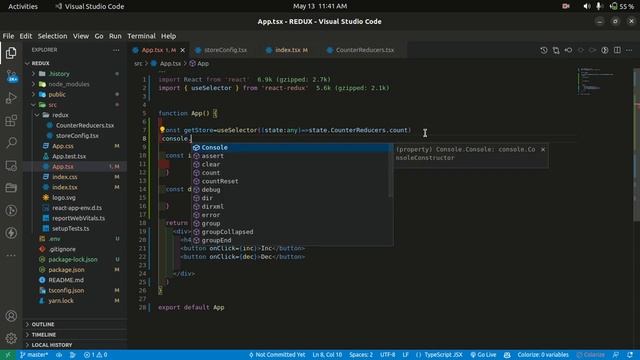Click the battery 55% indicator
Image resolution: width=640 pixels, height=360 pixels.
tap(622, 6)
